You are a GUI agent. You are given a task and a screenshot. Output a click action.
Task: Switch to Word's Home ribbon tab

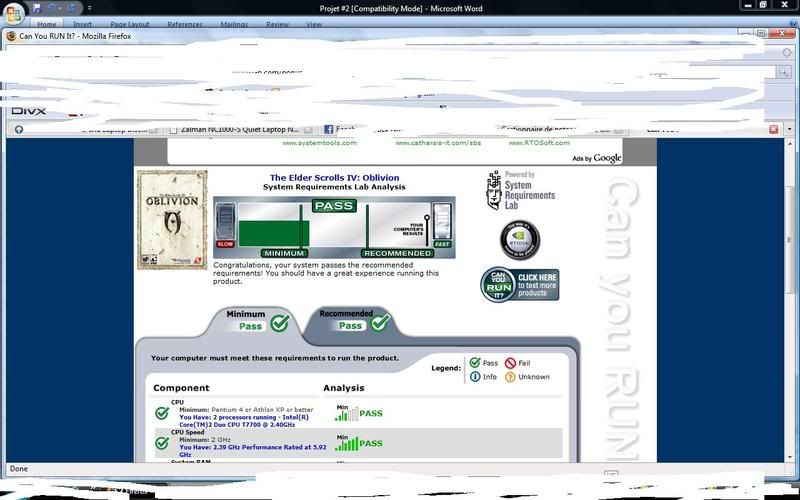(x=46, y=24)
